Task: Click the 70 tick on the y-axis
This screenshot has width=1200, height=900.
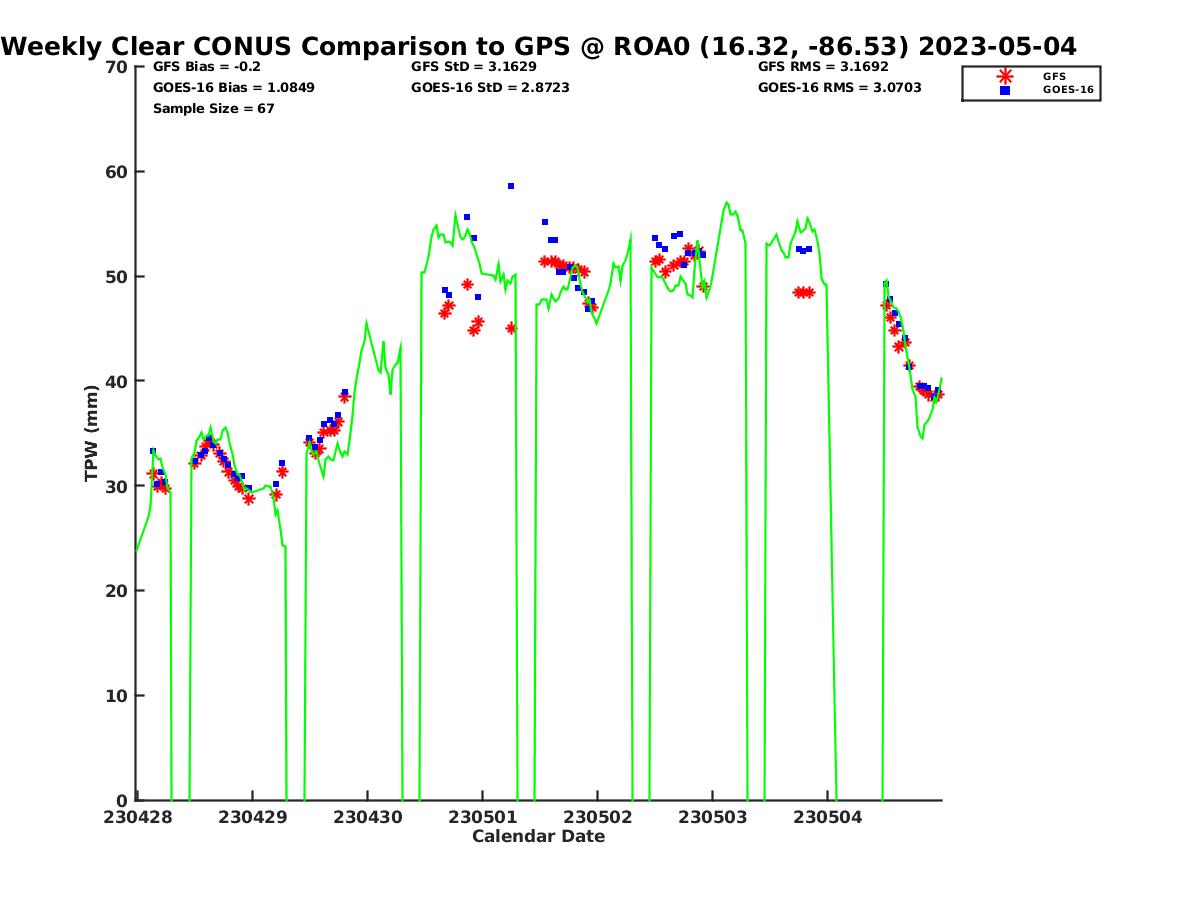Action: pos(117,67)
